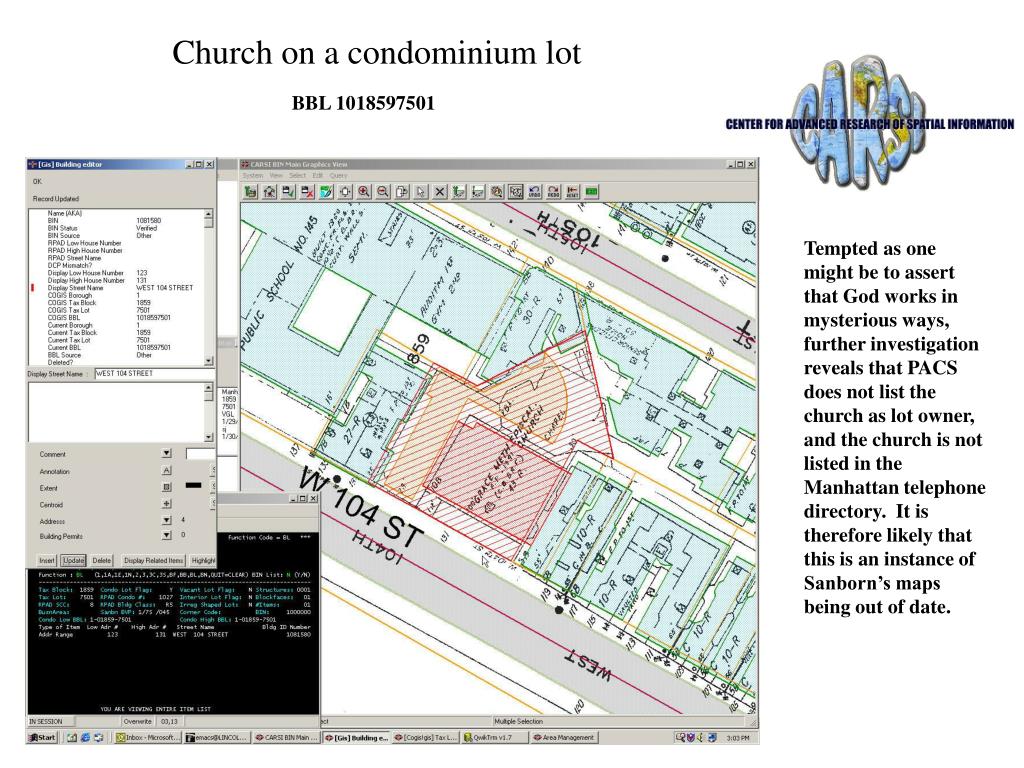Switch to Area Management taskbar item
The image size is (1024, 768).
(x=564, y=737)
